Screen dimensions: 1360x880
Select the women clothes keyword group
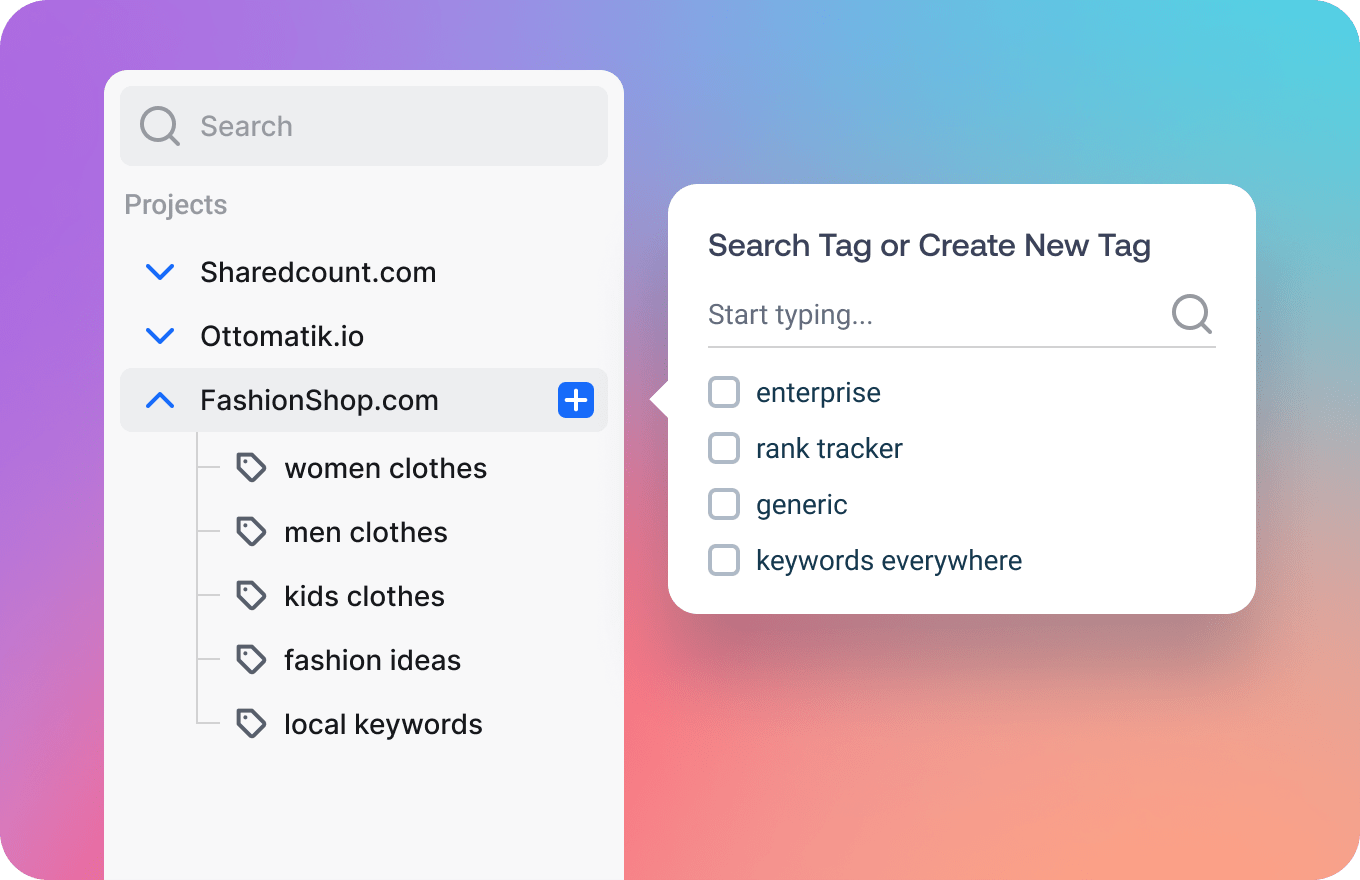click(386, 467)
